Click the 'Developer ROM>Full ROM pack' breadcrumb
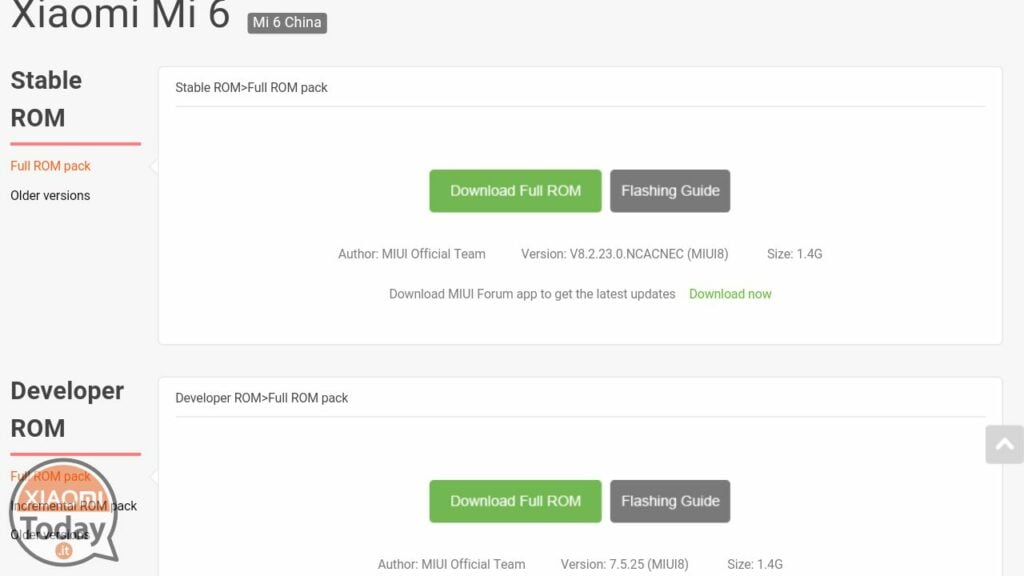The image size is (1024, 576). pos(261,398)
